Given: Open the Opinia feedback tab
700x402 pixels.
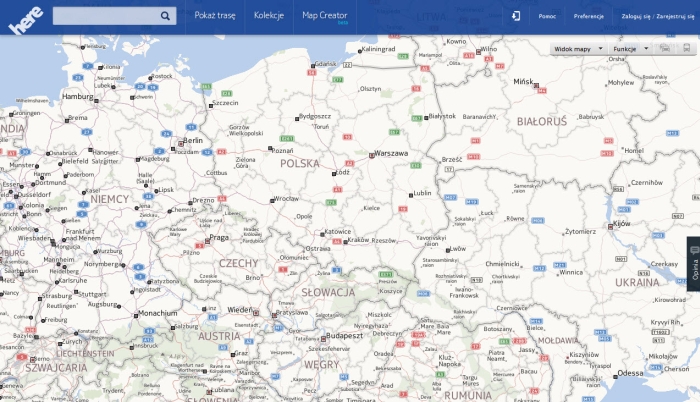Looking at the screenshot, I should [694, 264].
